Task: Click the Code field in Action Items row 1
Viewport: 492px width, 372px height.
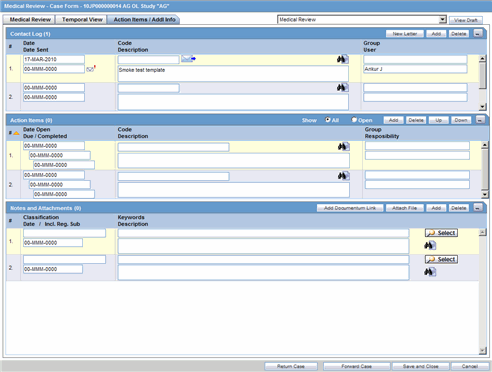Action: click(x=173, y=147)
